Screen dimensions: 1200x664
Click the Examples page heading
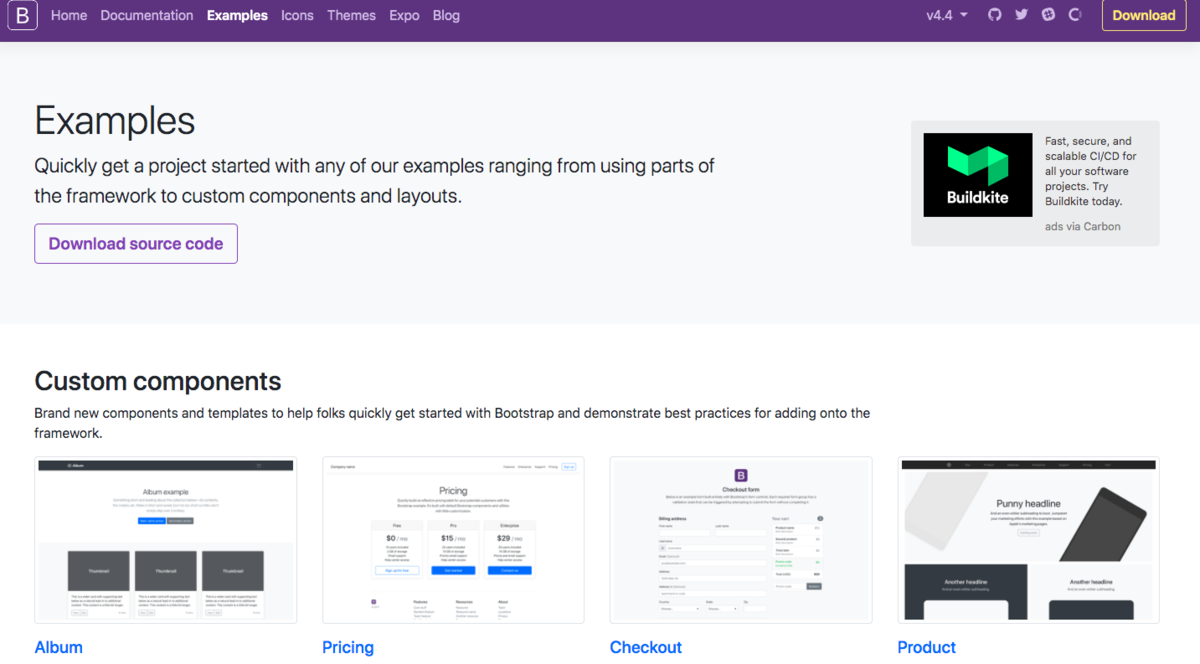click(115, 121)
